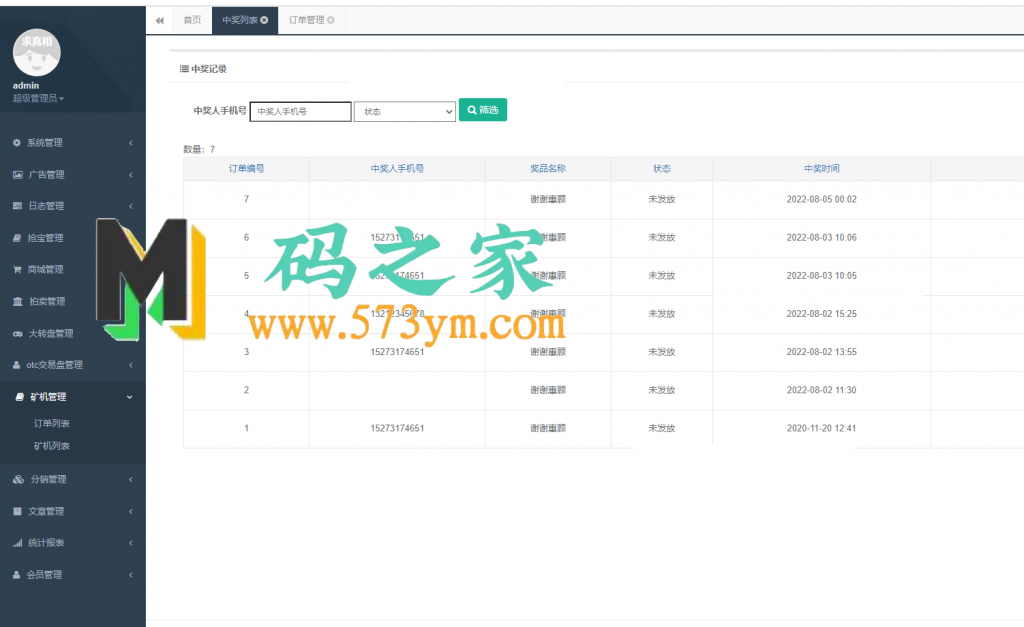Open 订单列表 under 矿机管理
The width and height of the screenshot is (1024, 627).
52,424
